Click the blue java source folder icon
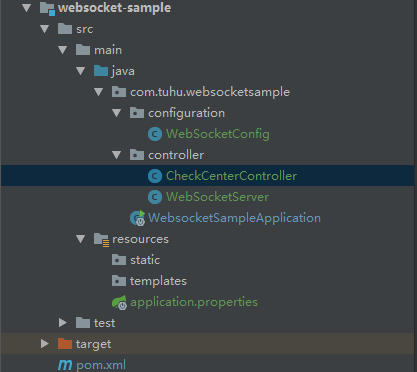This screenshot has height=372, width=417. (101, 71)
